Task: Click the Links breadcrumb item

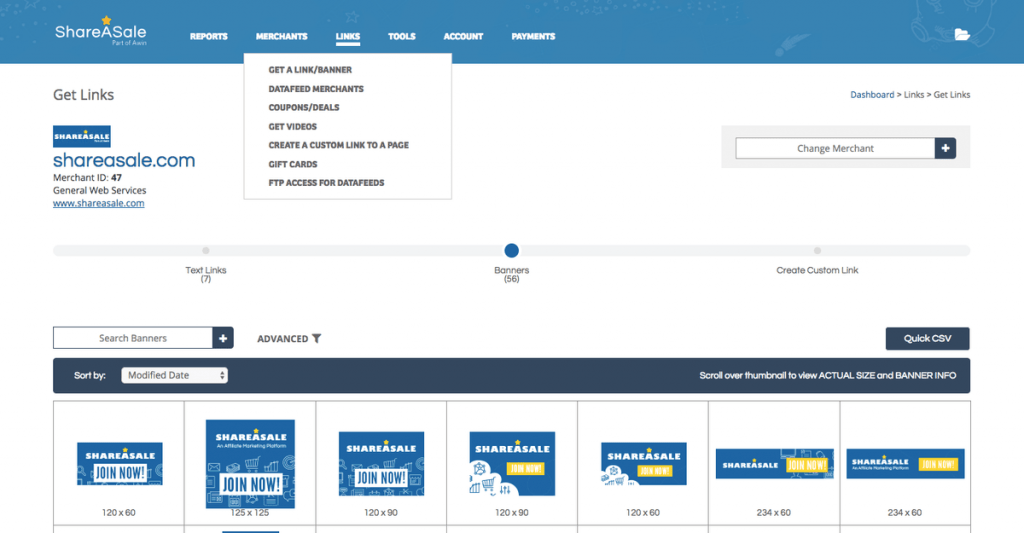Action: [x=914, y=95]
